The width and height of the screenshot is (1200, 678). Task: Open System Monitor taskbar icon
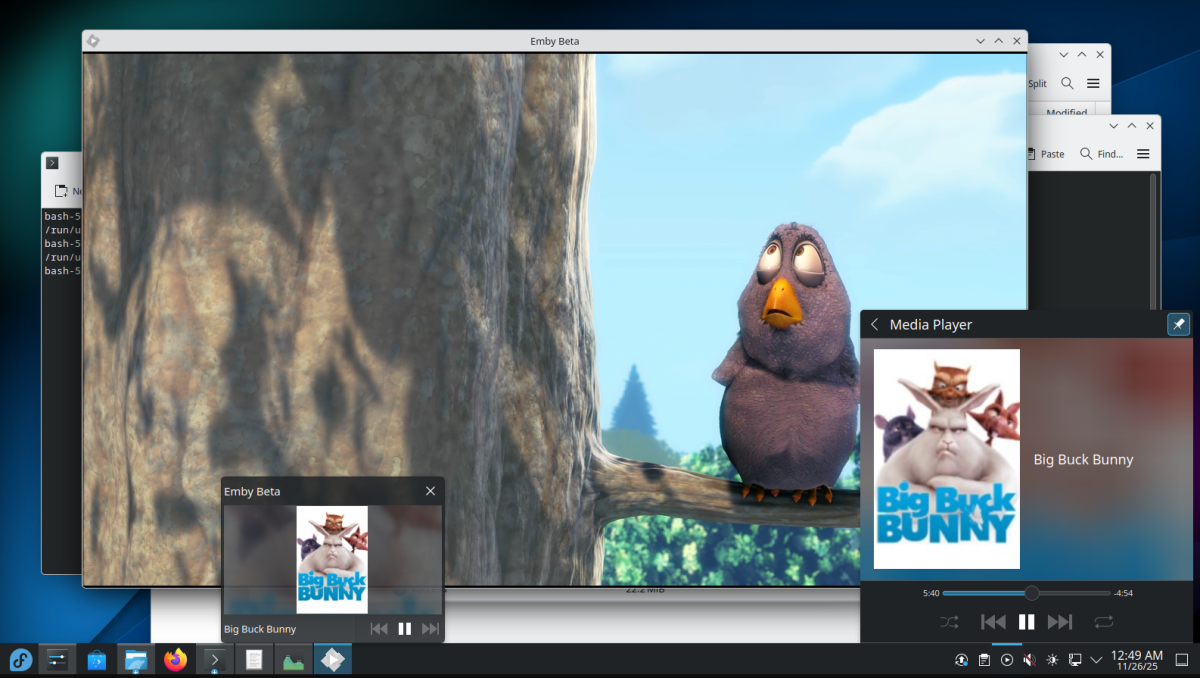point(293,660)
